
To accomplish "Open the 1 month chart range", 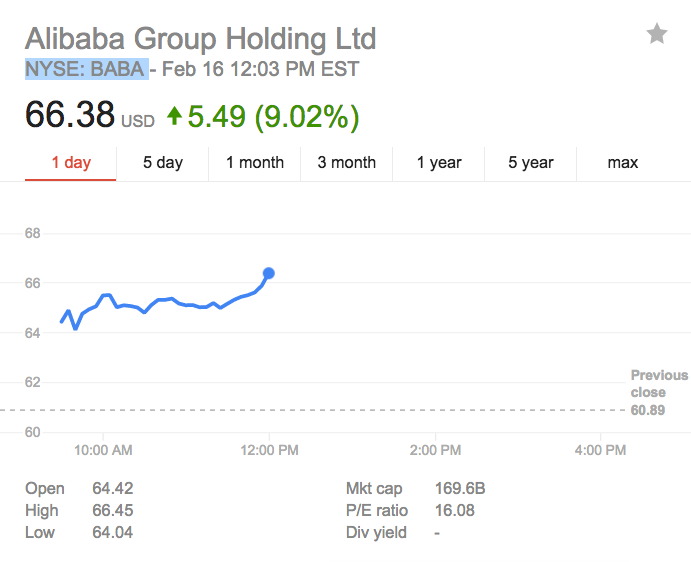I will [255, 163].
